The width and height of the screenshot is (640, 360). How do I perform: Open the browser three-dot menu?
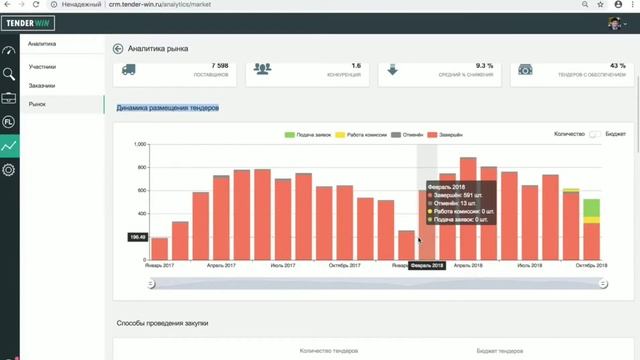[633, 4]
